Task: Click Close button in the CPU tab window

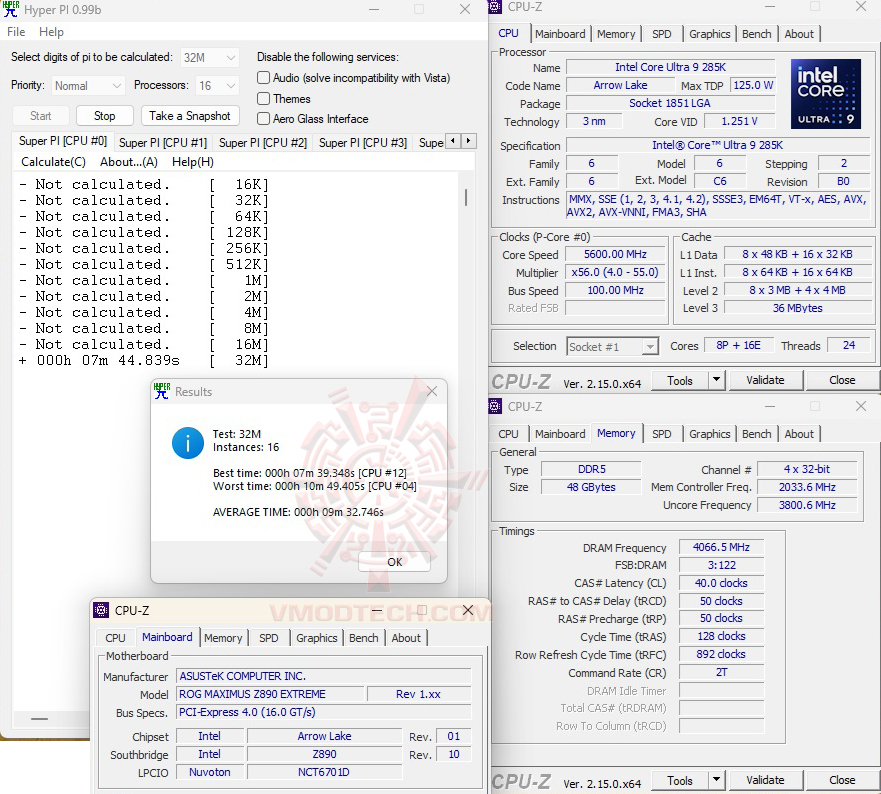Action: coord(842,380)
